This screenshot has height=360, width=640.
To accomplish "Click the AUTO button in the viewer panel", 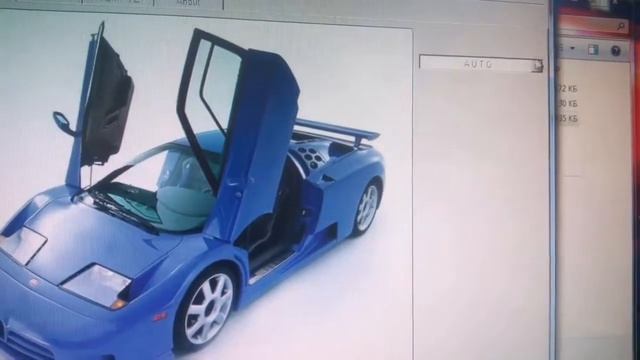I will point(481,64).
